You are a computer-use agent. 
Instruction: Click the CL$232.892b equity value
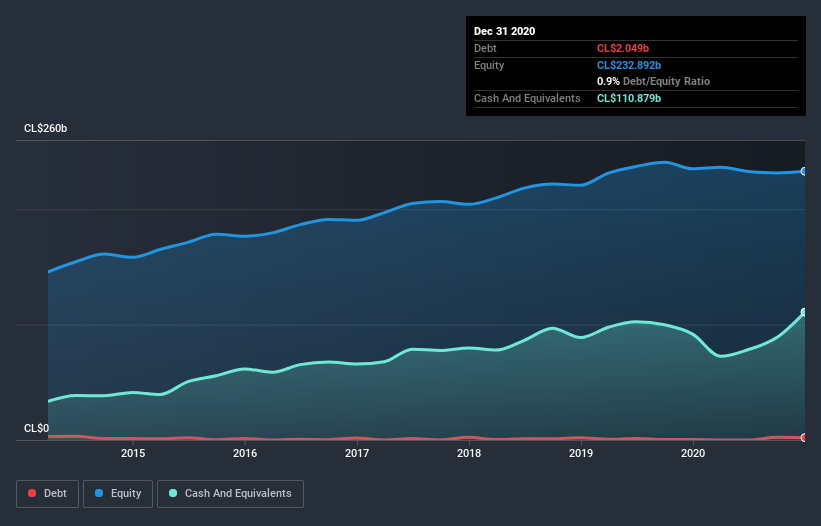[x=629, y=65]
